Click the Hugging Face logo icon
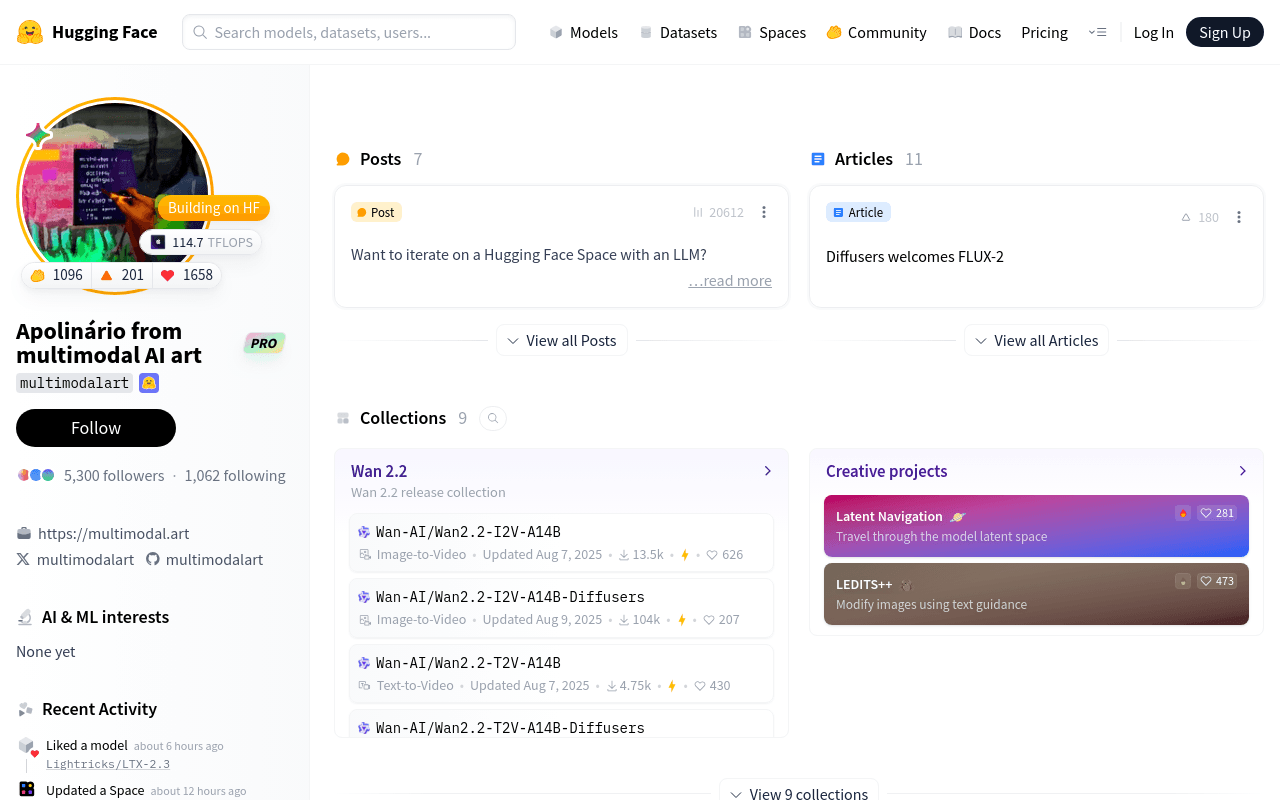This screenshot has height=800, width=1280. (30, 32)
